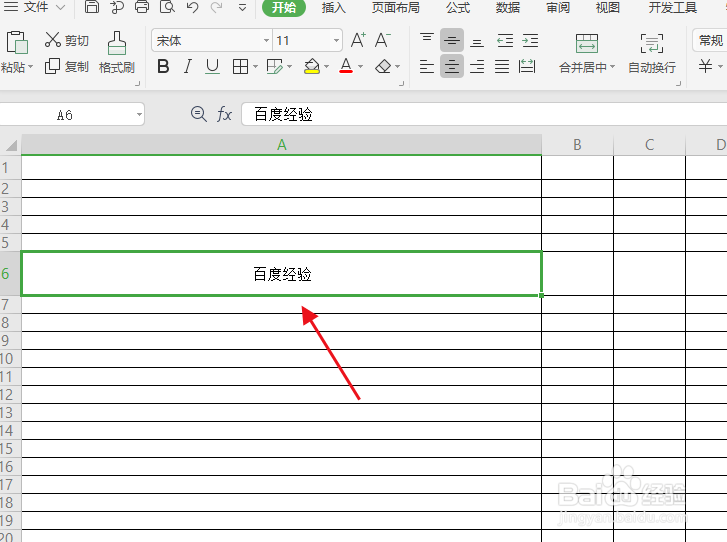Click the currency ¥ format icon
Viewport: 727px width, 542px height.
705,66
